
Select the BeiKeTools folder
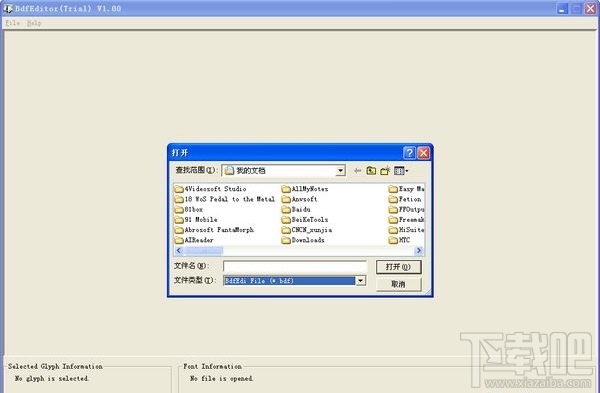click(305, 220)
